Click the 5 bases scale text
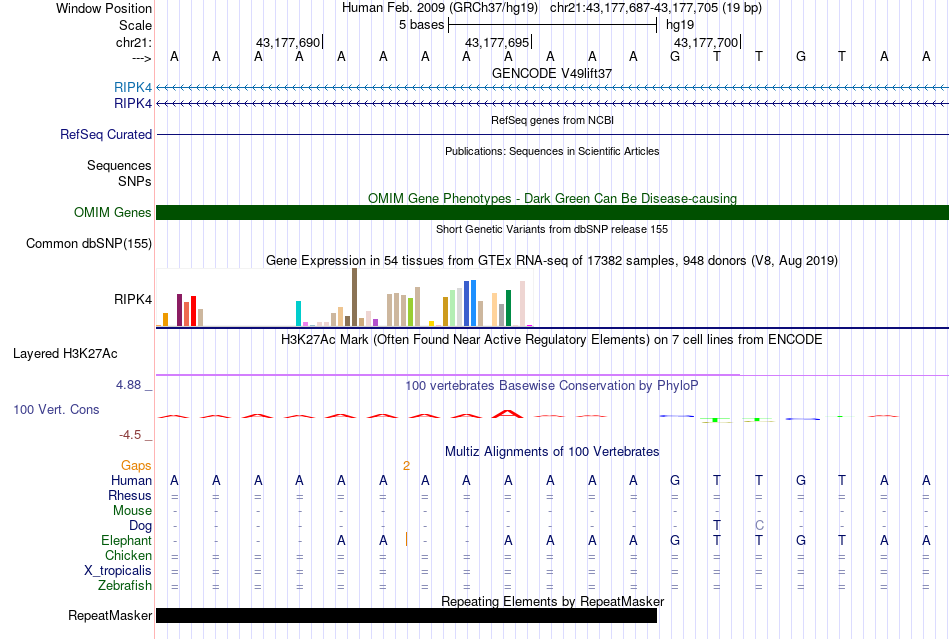Viewport: 950px width, 639px height. (421, 25)
